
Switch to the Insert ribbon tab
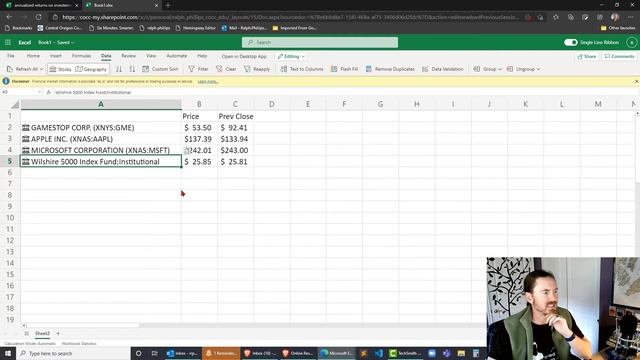coord(56,56)
